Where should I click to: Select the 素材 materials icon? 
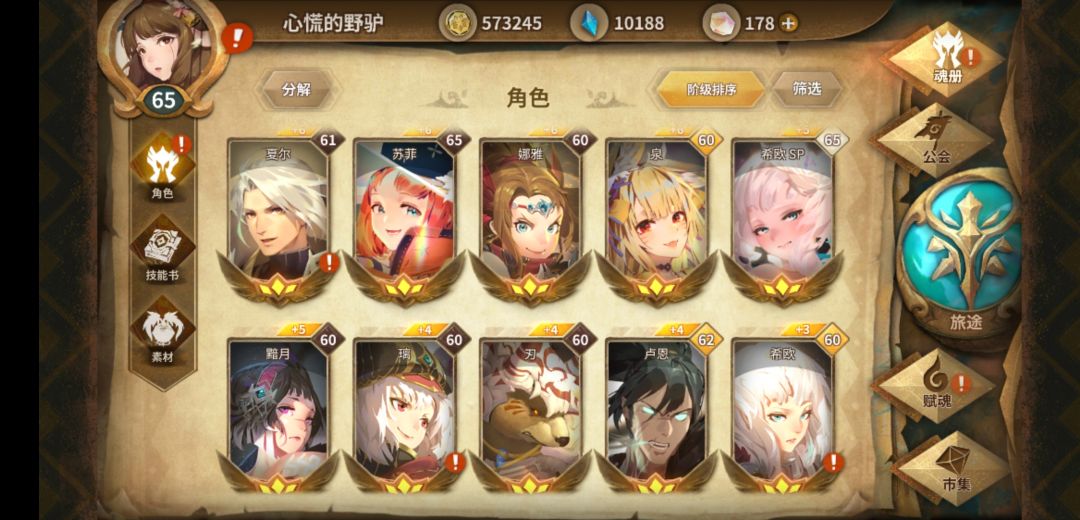pos(163,333)
